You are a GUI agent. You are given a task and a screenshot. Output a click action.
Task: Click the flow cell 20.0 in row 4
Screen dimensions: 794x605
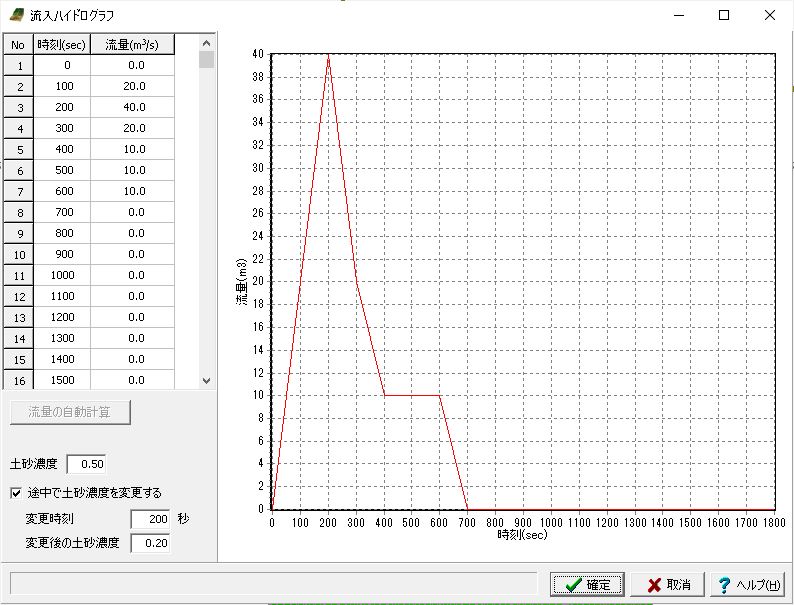[x=133, y=128]
